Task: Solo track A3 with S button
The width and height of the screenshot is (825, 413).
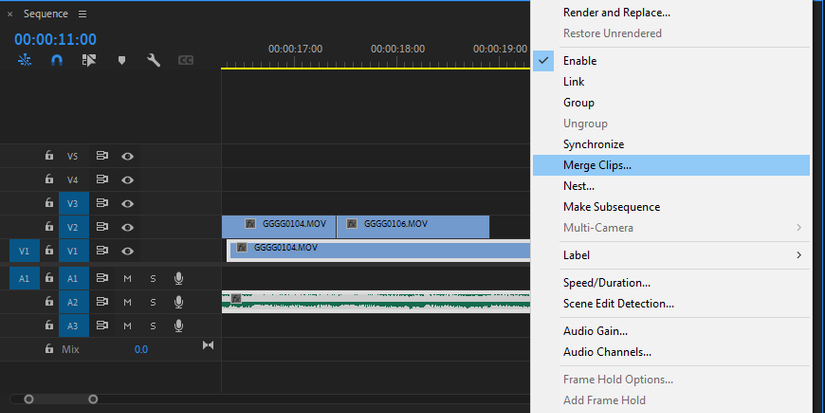Action: point(153,326)
